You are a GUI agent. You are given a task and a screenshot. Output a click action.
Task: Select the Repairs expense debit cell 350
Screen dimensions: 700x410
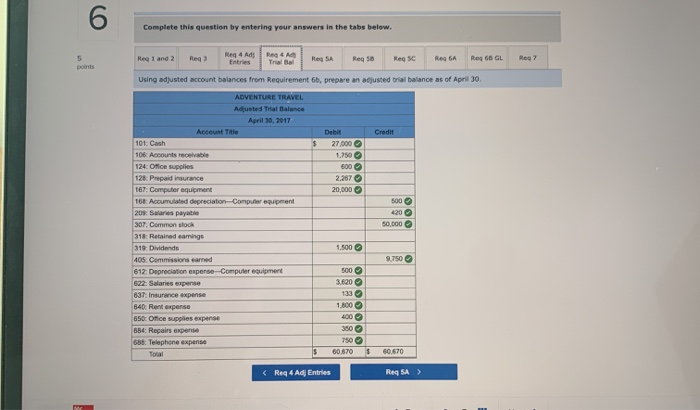point(338,329)
